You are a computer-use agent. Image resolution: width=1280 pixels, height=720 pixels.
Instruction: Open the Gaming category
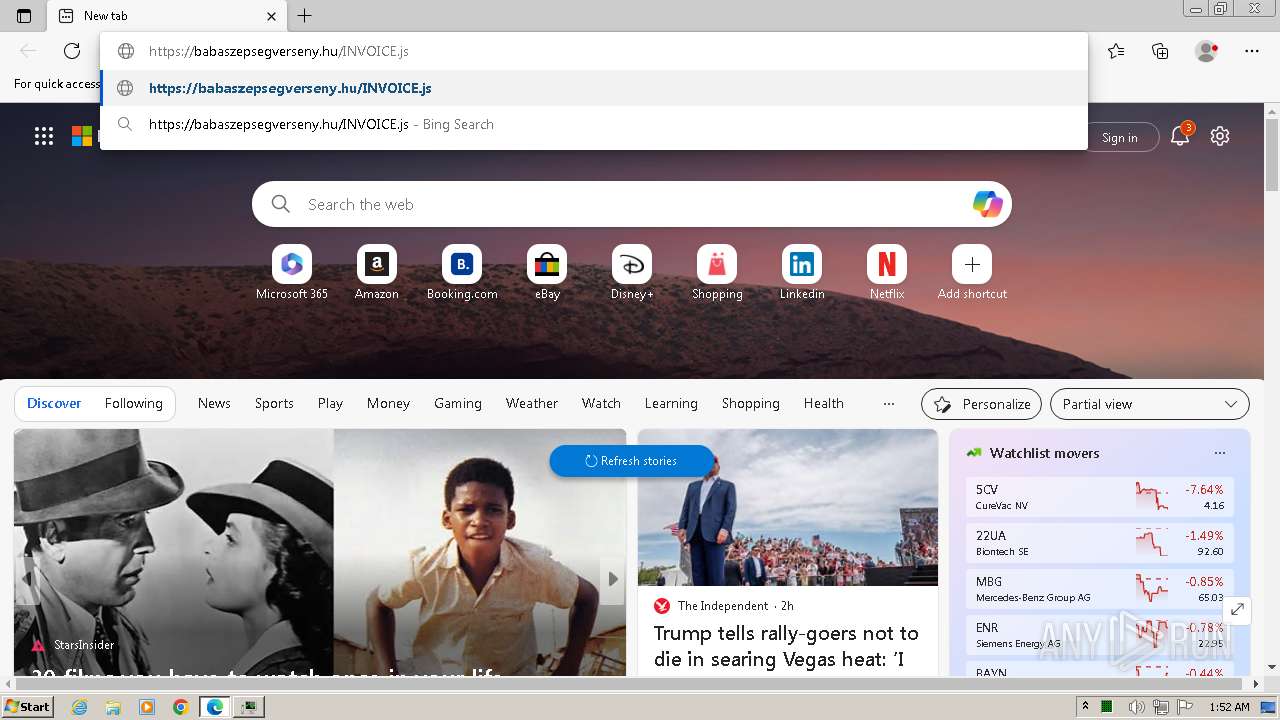click(x=458, y=404)
